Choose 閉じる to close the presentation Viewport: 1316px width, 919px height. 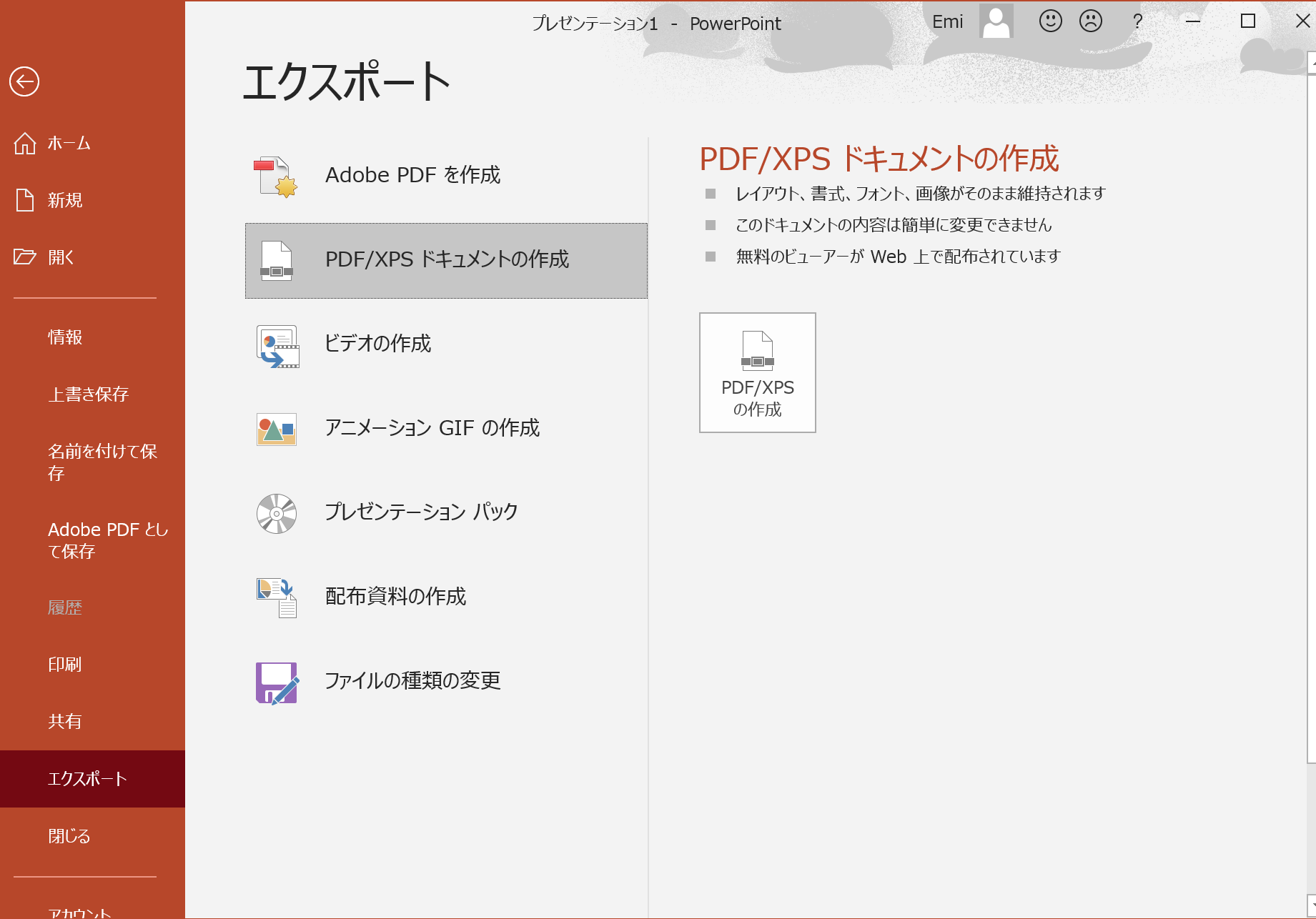[x=69, y=836]
